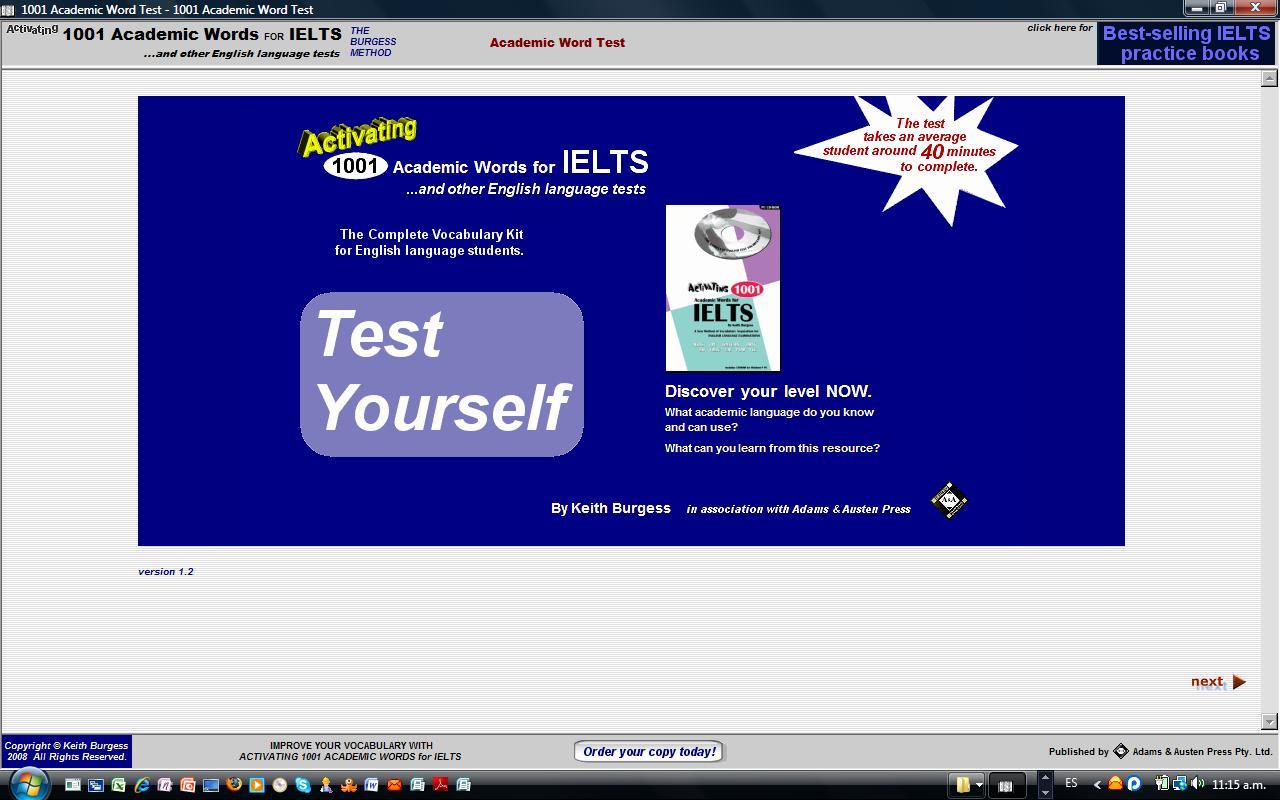Switch to the 1001 Academic Word Test taskbar button
Screen dimensions: 1280x800
tap(1007, 785)
